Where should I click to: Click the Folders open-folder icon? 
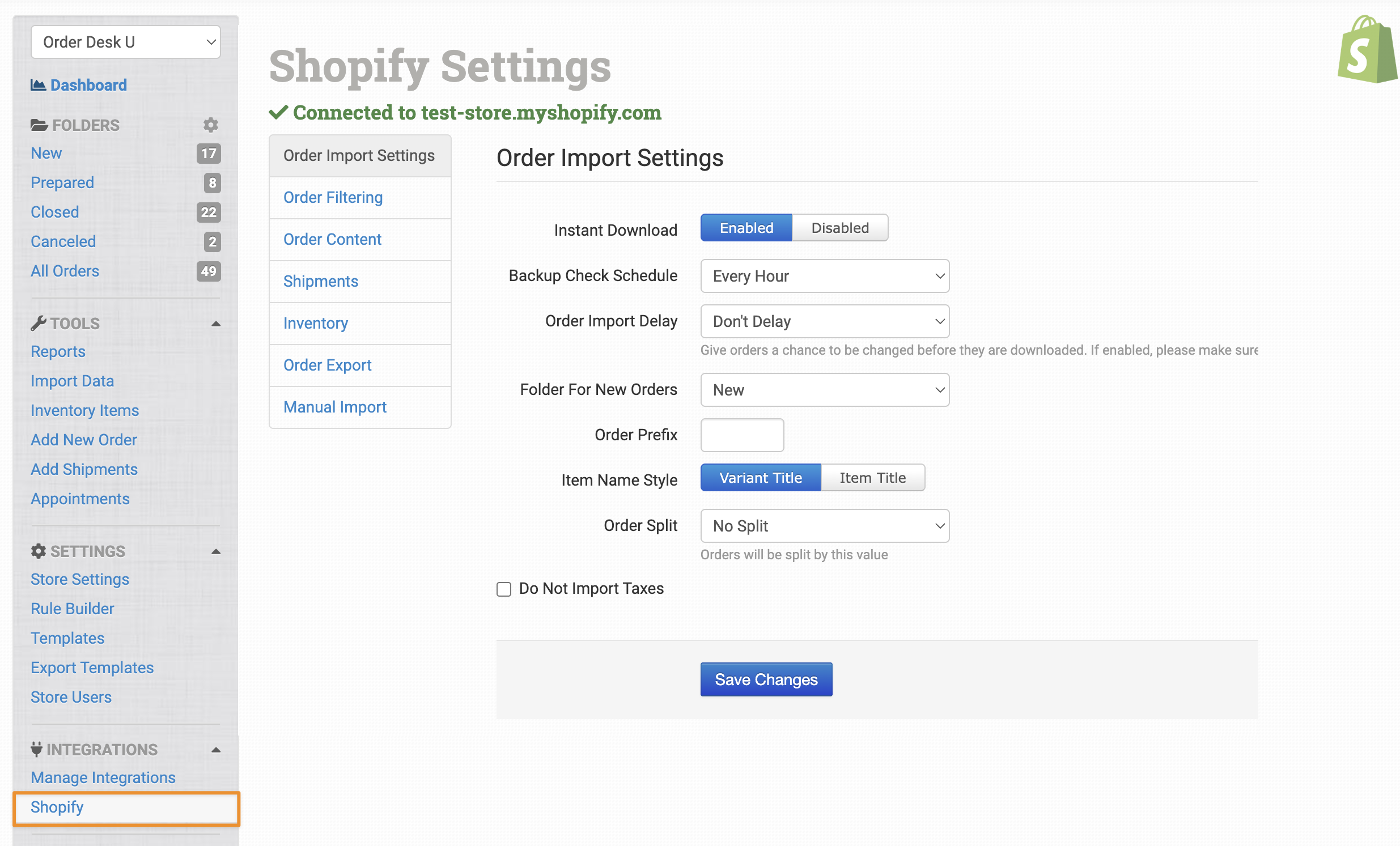(39, 125)
